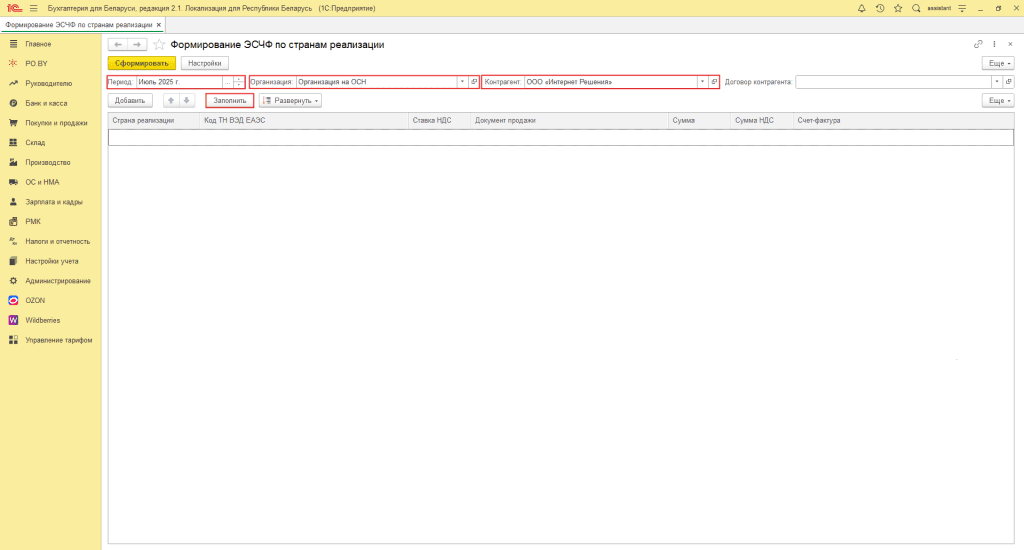Viewport: 1024px width, 550px height.
Task: Select Банк и касса in sidebar
Action: tap(46, 103)
